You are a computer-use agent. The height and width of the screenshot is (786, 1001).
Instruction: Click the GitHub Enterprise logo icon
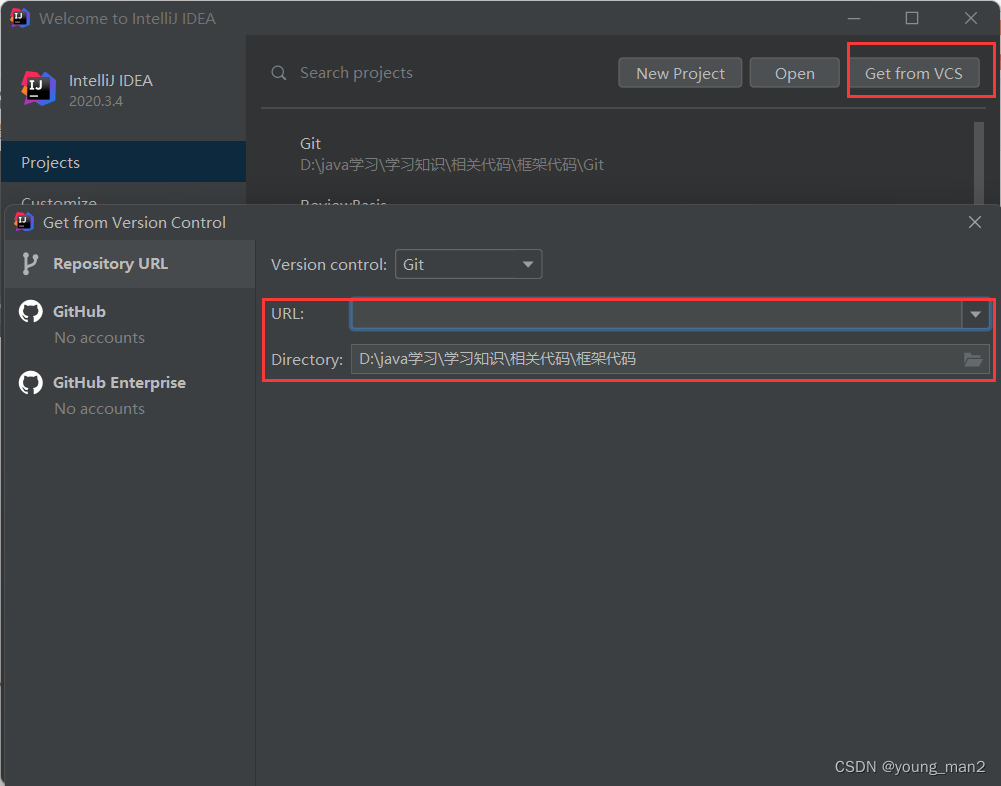click(31, 382)
